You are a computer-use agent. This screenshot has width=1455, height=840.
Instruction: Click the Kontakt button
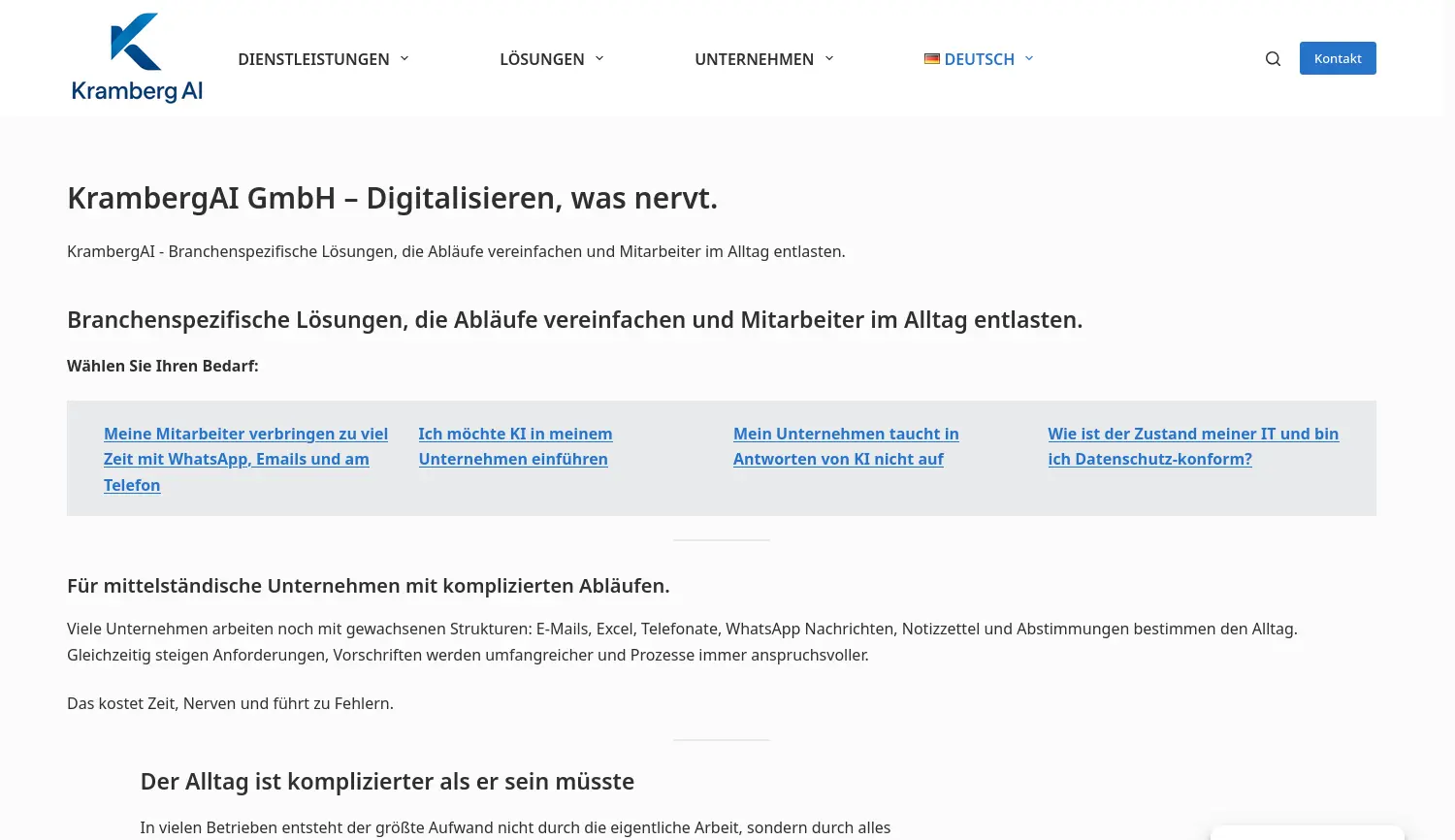(x=1338, y=58)
